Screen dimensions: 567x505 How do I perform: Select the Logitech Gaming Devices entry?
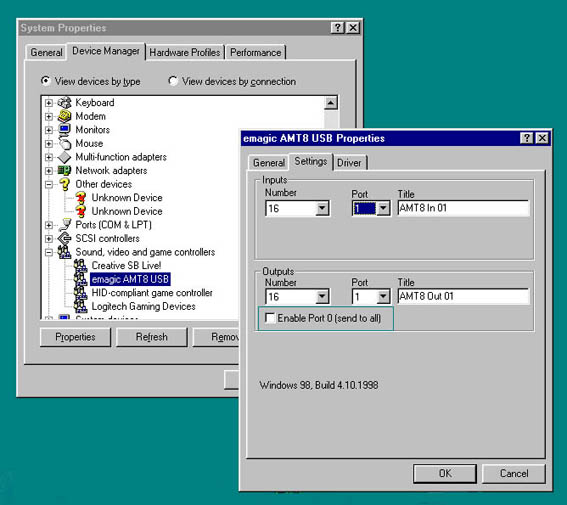coord(143,307)
